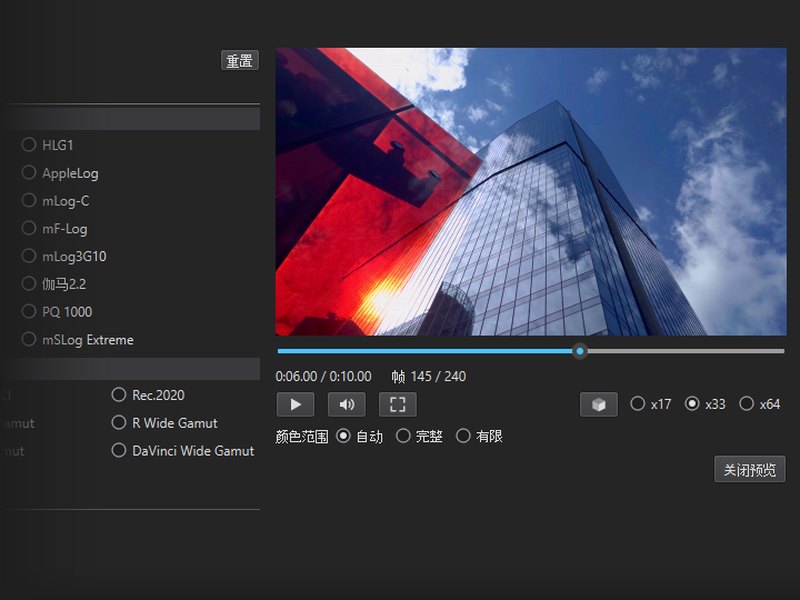This screenshot has width=800, height=600.
Task: Select mLog-C radio button
Action: point(29,200)
